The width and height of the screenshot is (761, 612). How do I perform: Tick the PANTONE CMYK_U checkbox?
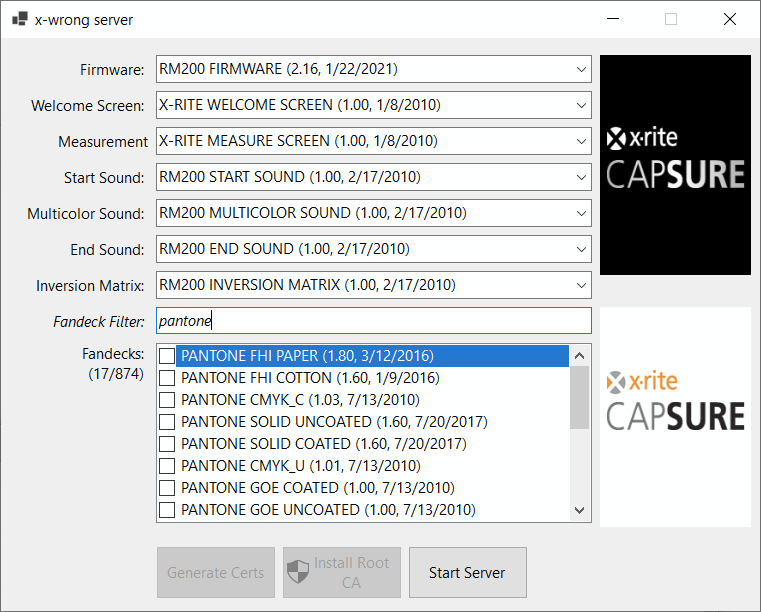pos(167,466)
